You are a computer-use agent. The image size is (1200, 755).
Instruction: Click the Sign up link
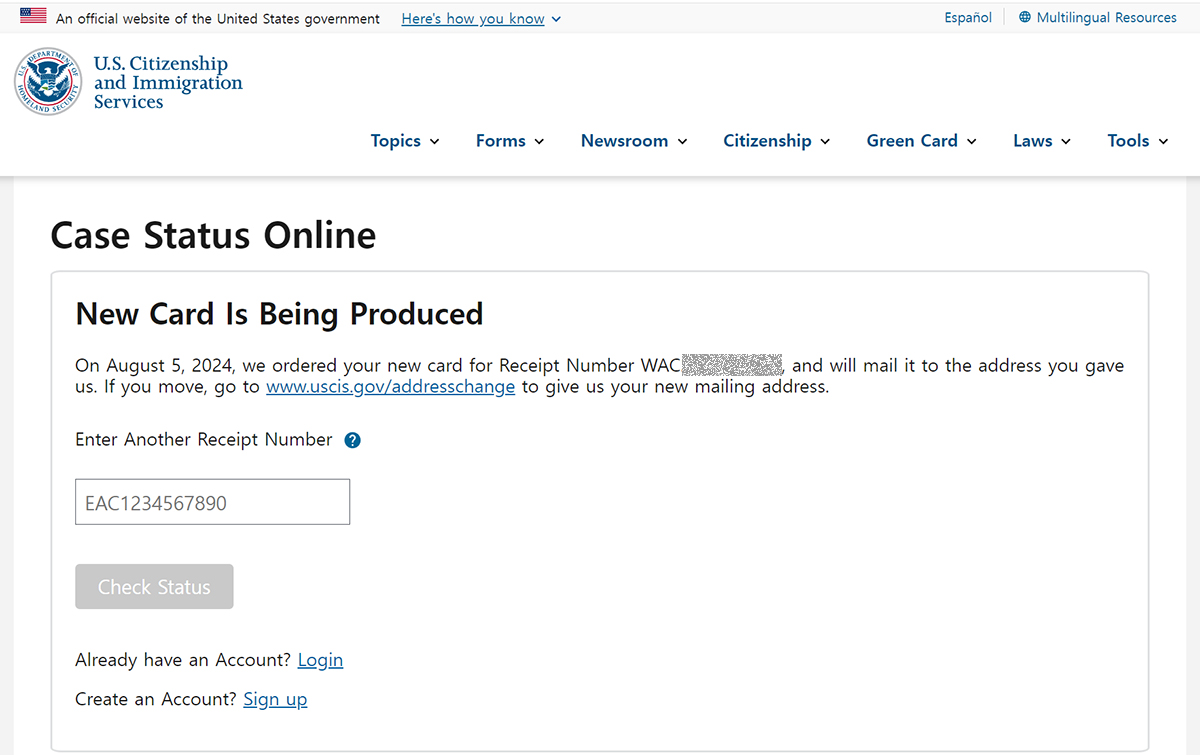(x=275, y=699)
